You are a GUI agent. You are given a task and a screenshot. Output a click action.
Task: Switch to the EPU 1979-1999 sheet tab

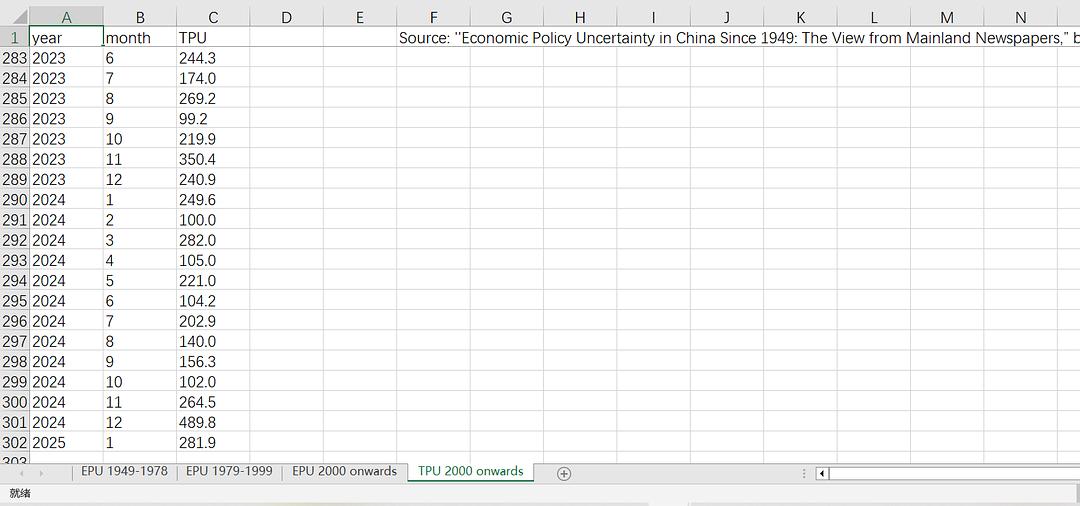coord(229,472)
